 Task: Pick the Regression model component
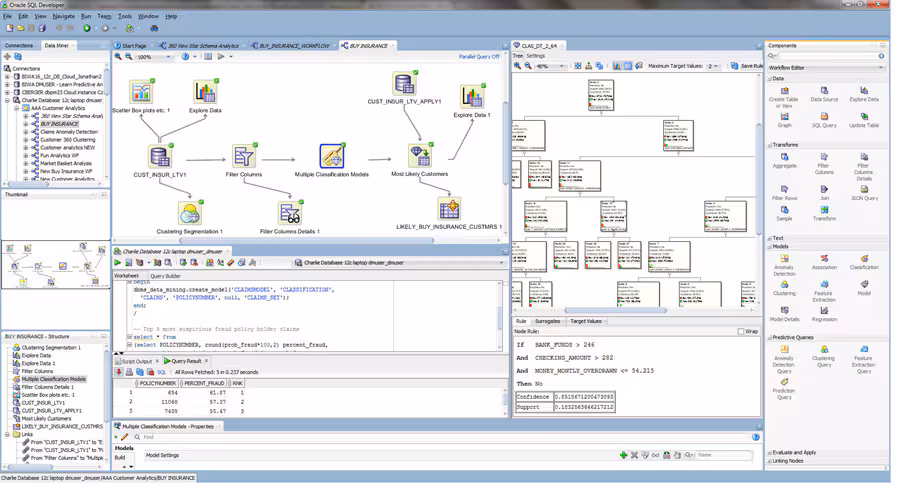(824, 314)
